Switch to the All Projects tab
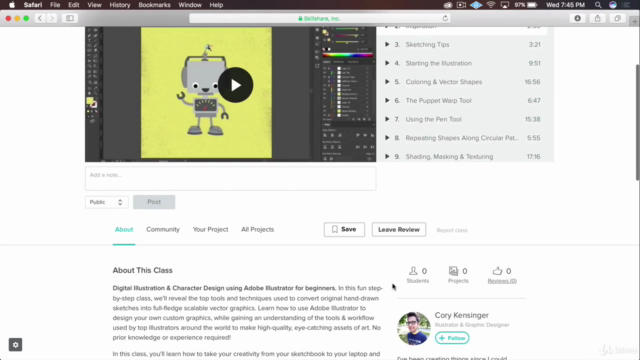Image resolution: width=640 pixels, height=360 pixels. tap(258, 229)
